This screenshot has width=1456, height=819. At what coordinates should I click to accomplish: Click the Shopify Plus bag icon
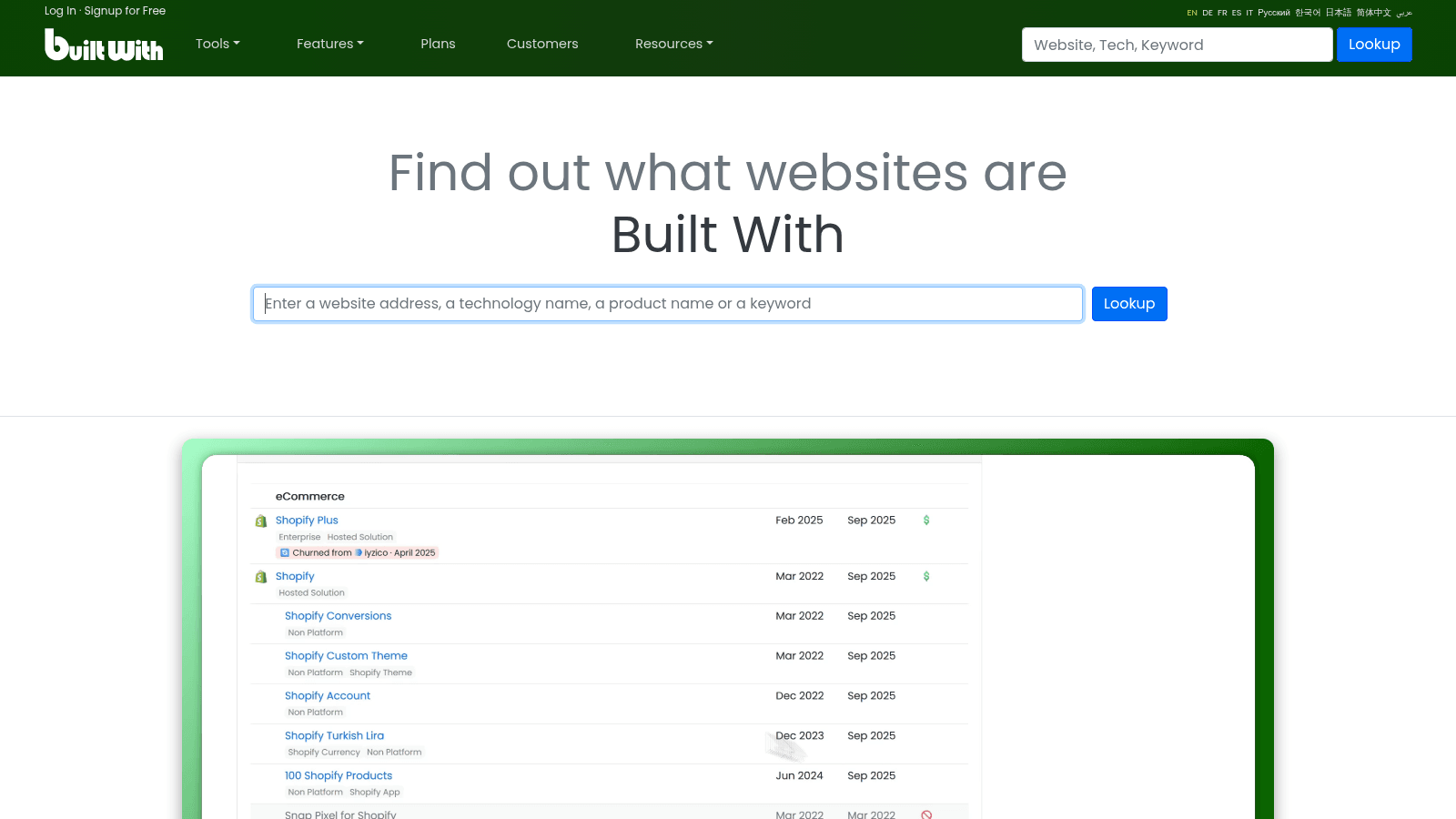261,521
